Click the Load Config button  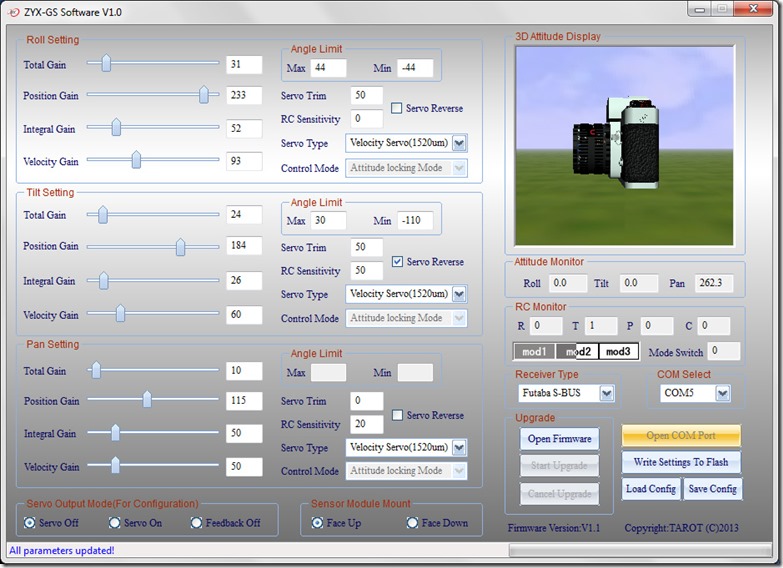(x=651, y=489)
